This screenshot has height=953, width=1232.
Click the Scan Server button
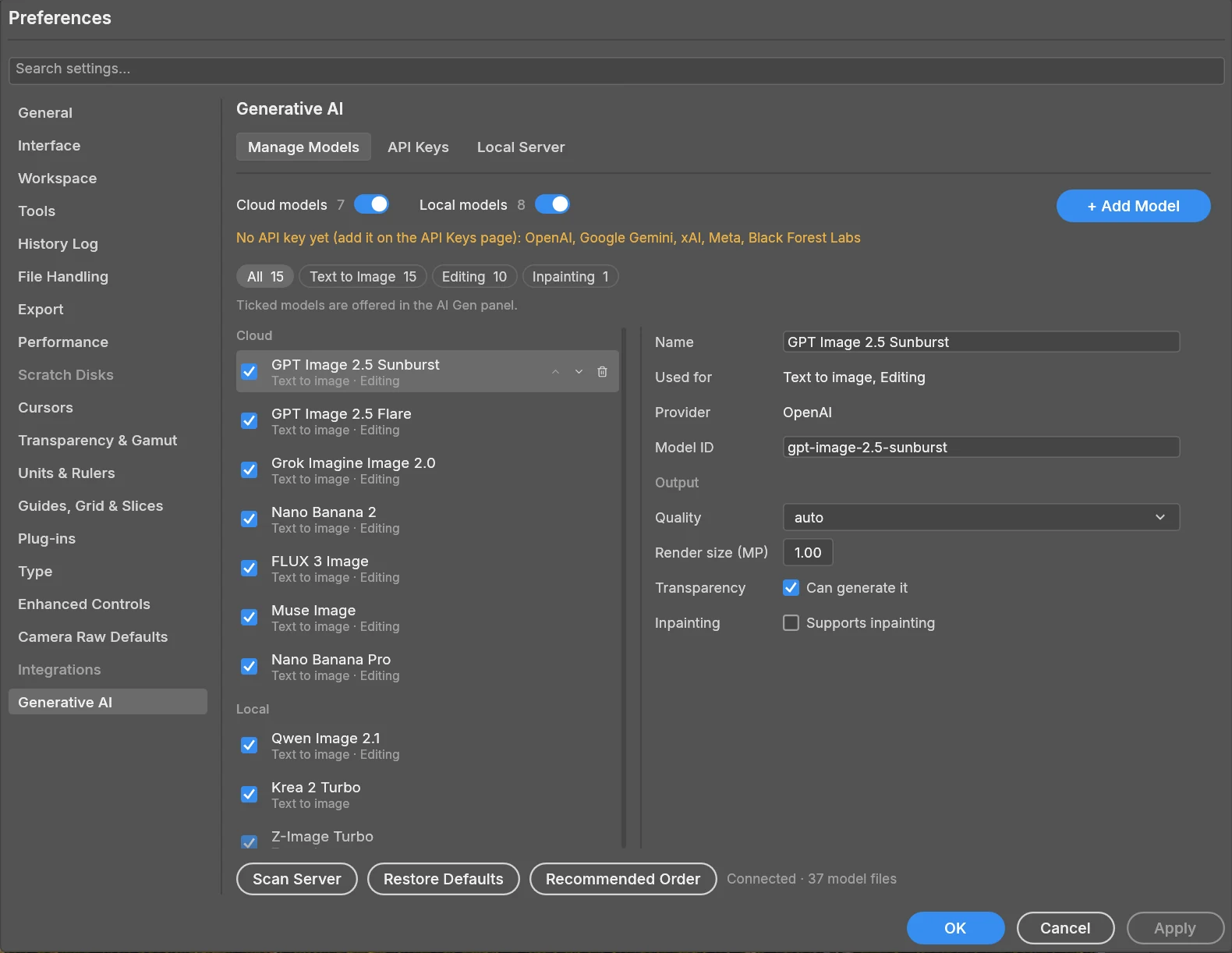pos(297,879)
